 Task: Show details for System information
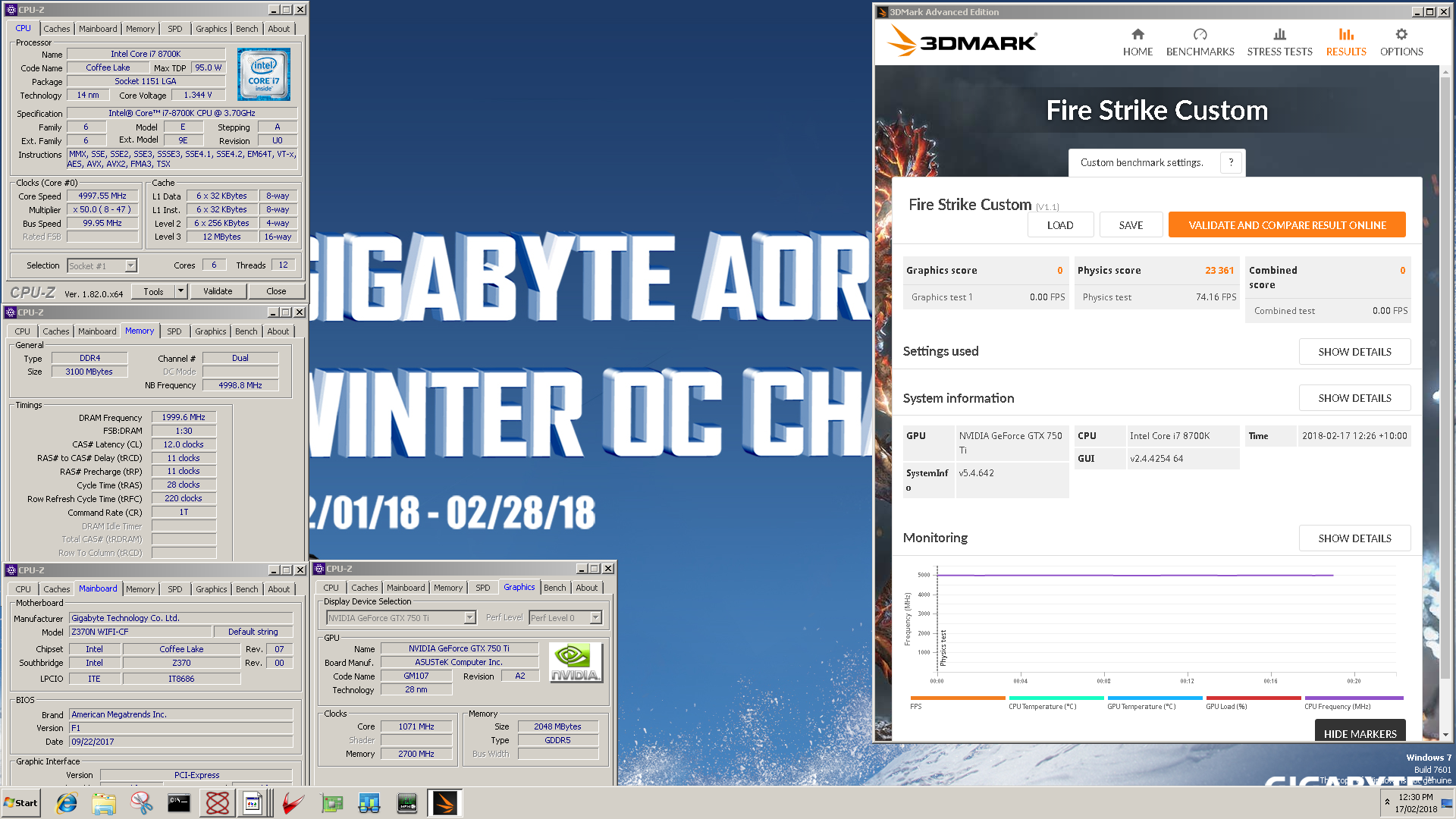point(1354,398)
